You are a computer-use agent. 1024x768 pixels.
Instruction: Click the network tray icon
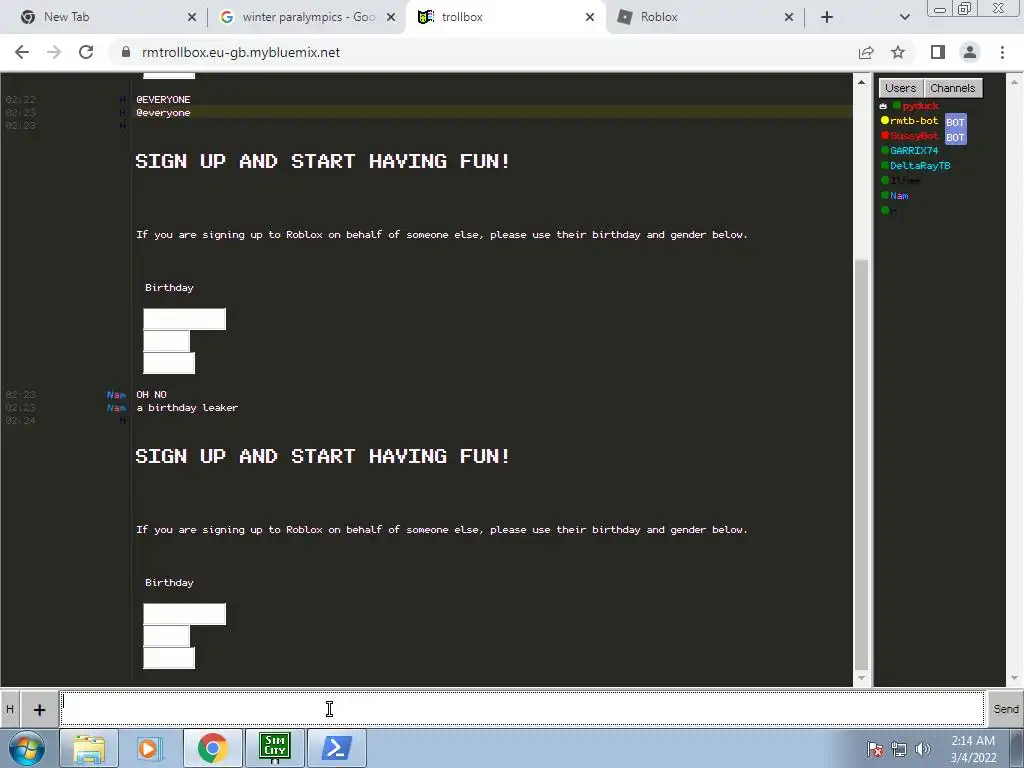pyautogui.click(x=899, y=749)
